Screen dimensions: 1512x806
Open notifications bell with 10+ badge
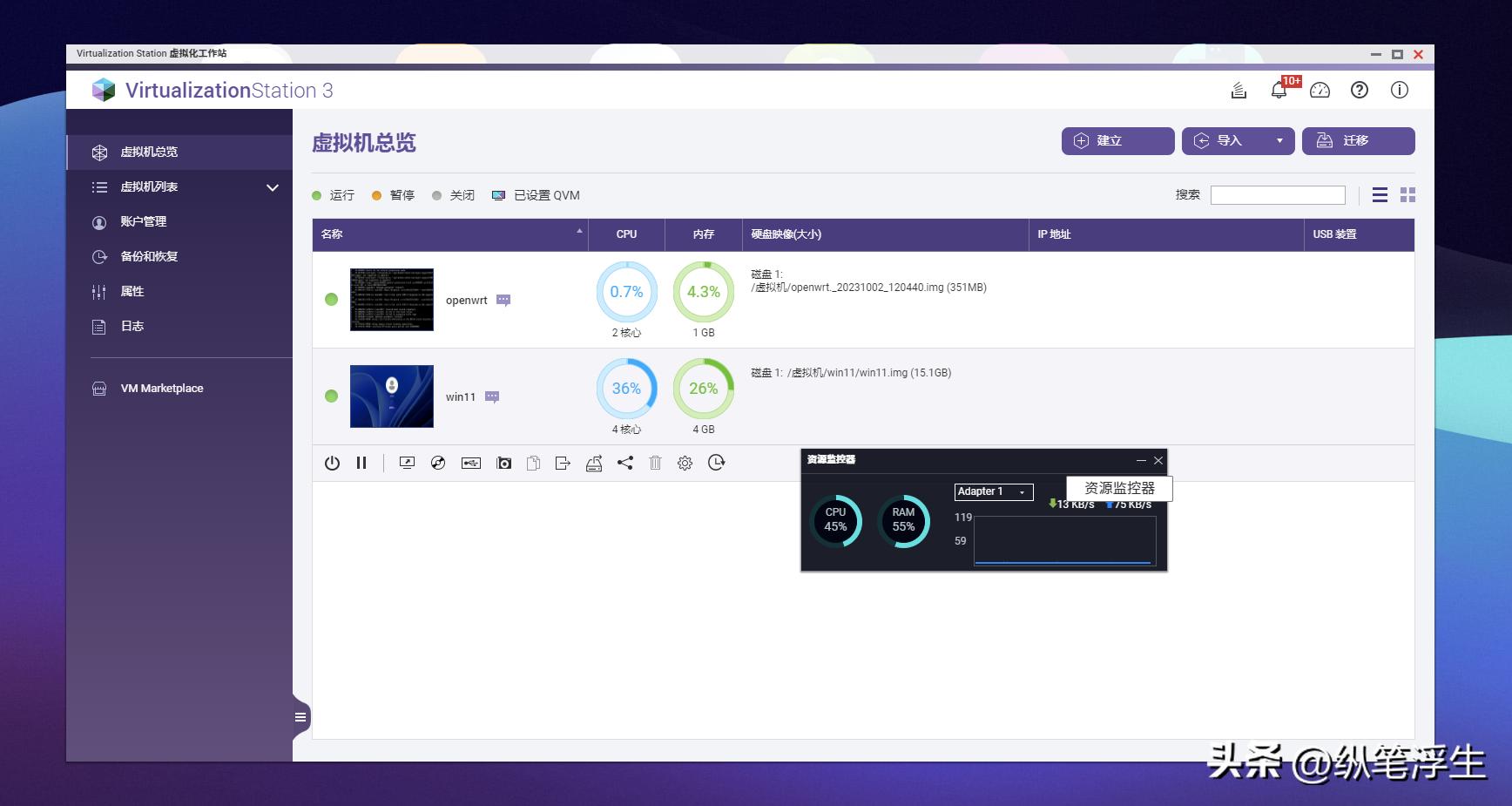1279,90
